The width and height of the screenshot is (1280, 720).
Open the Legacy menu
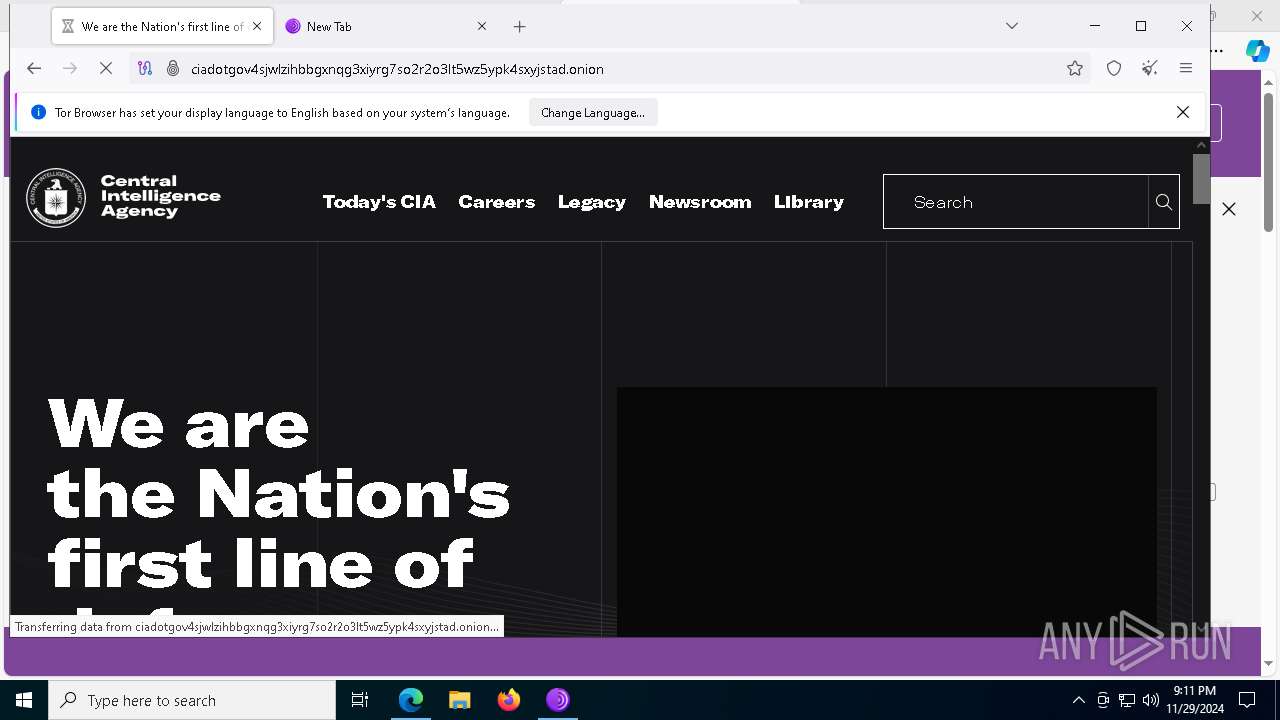pyautogui.click(x=592, y=202)
